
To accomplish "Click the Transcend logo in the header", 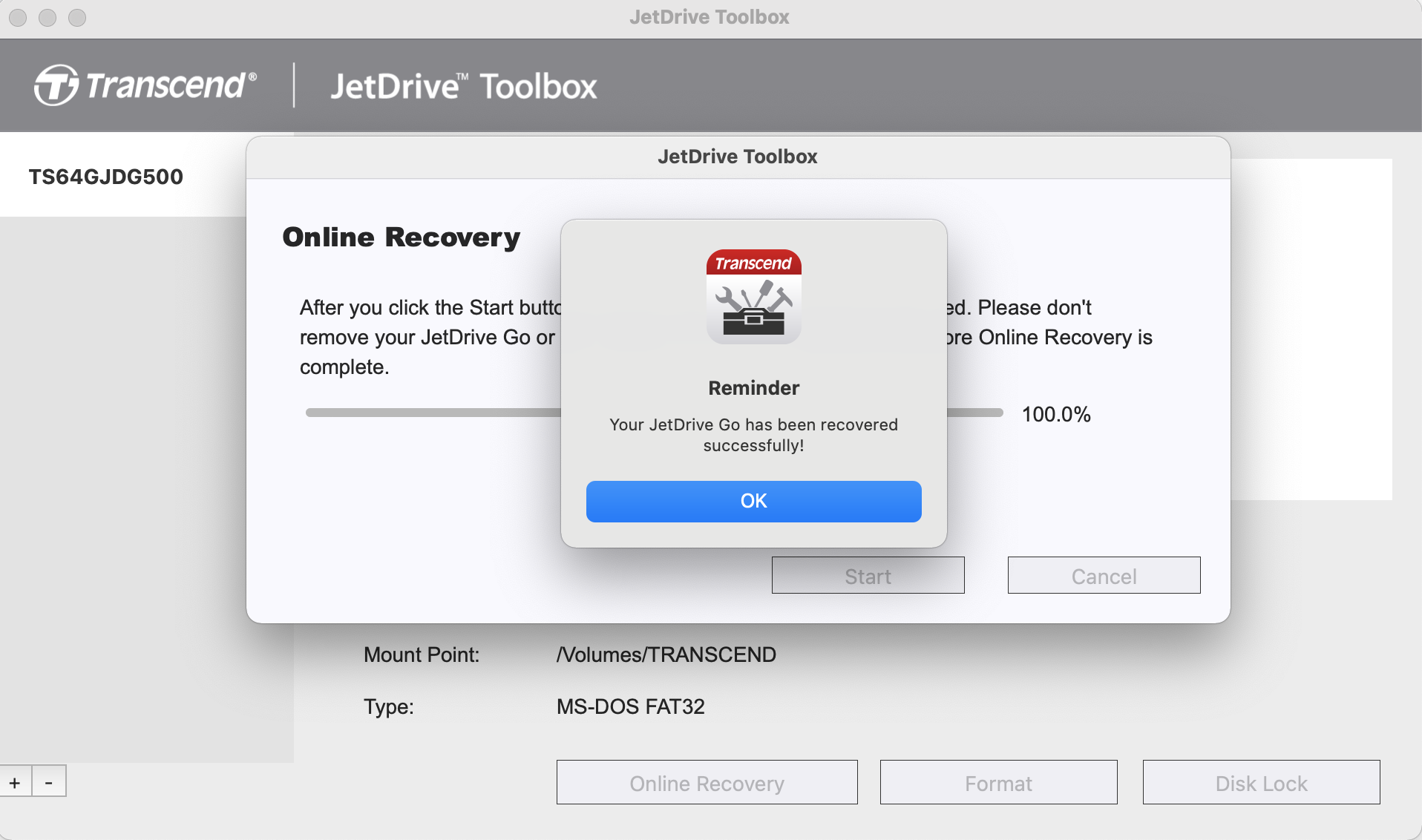I will (145, 85).
